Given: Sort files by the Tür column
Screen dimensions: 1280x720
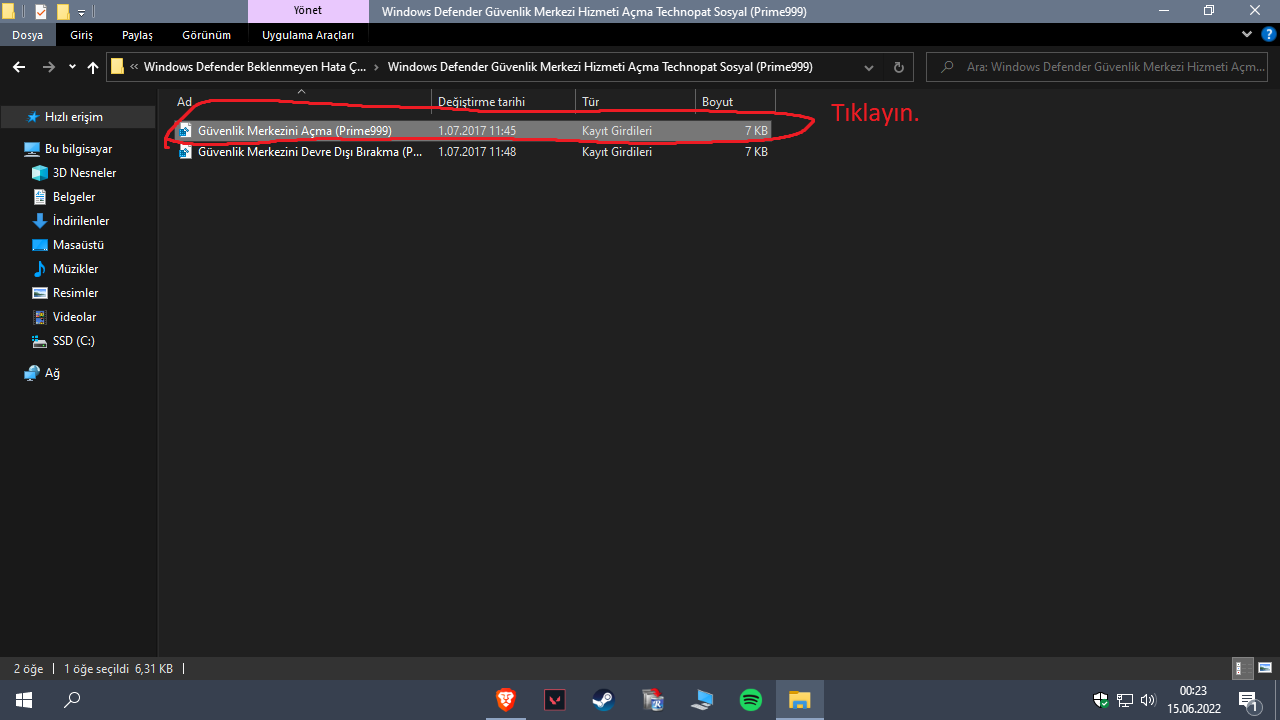Looking at the screenshot, I should (635, 101).
